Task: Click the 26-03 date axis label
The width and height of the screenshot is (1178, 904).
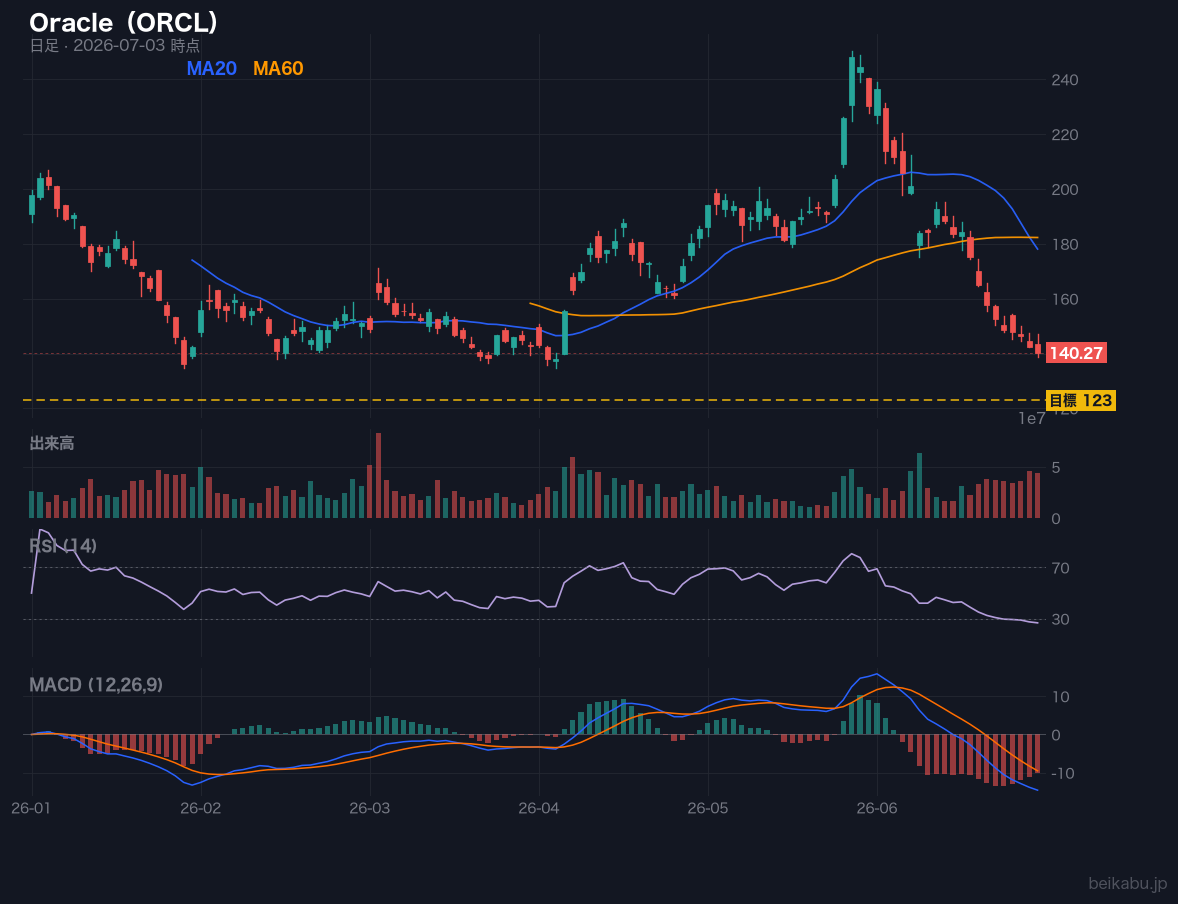Action: (370, 809)
